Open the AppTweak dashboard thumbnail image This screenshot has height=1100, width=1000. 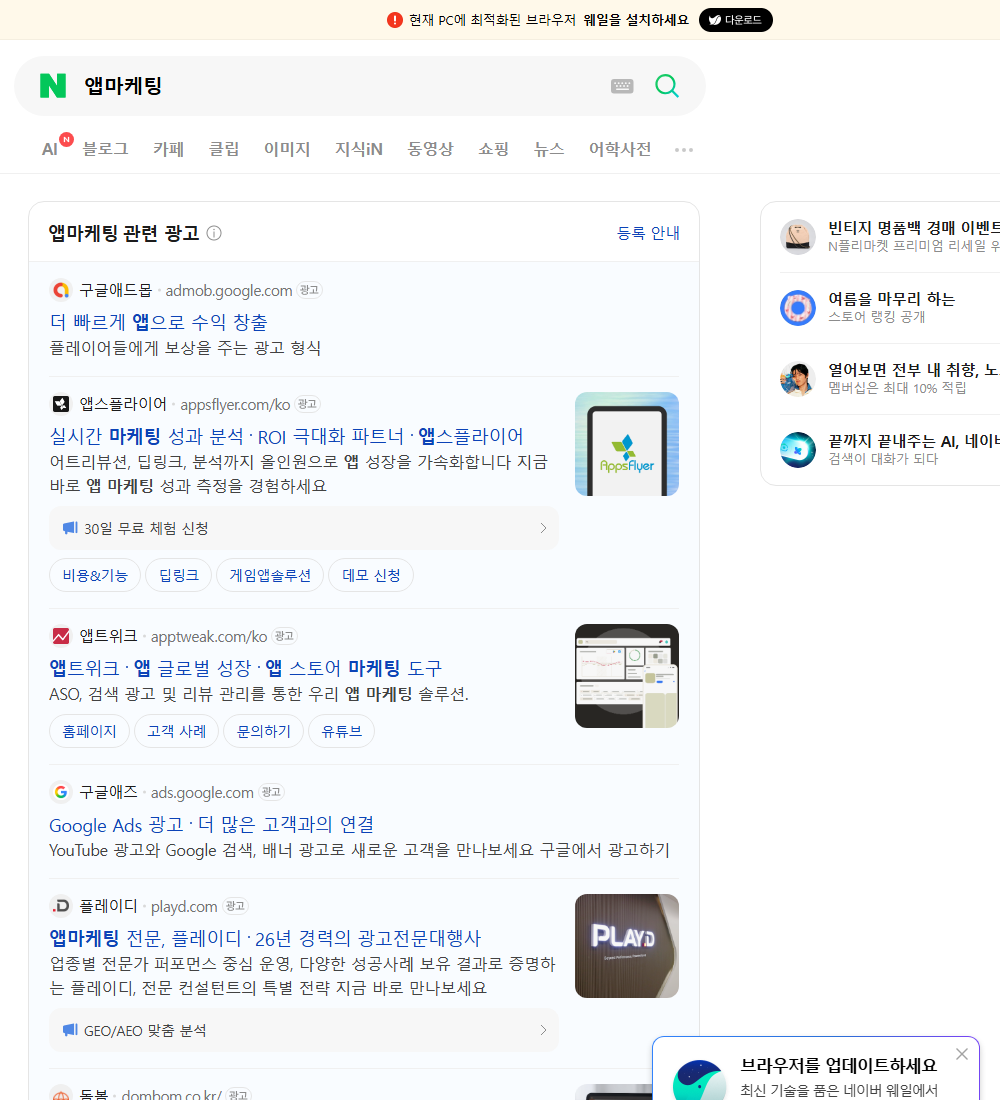[627, 676]
